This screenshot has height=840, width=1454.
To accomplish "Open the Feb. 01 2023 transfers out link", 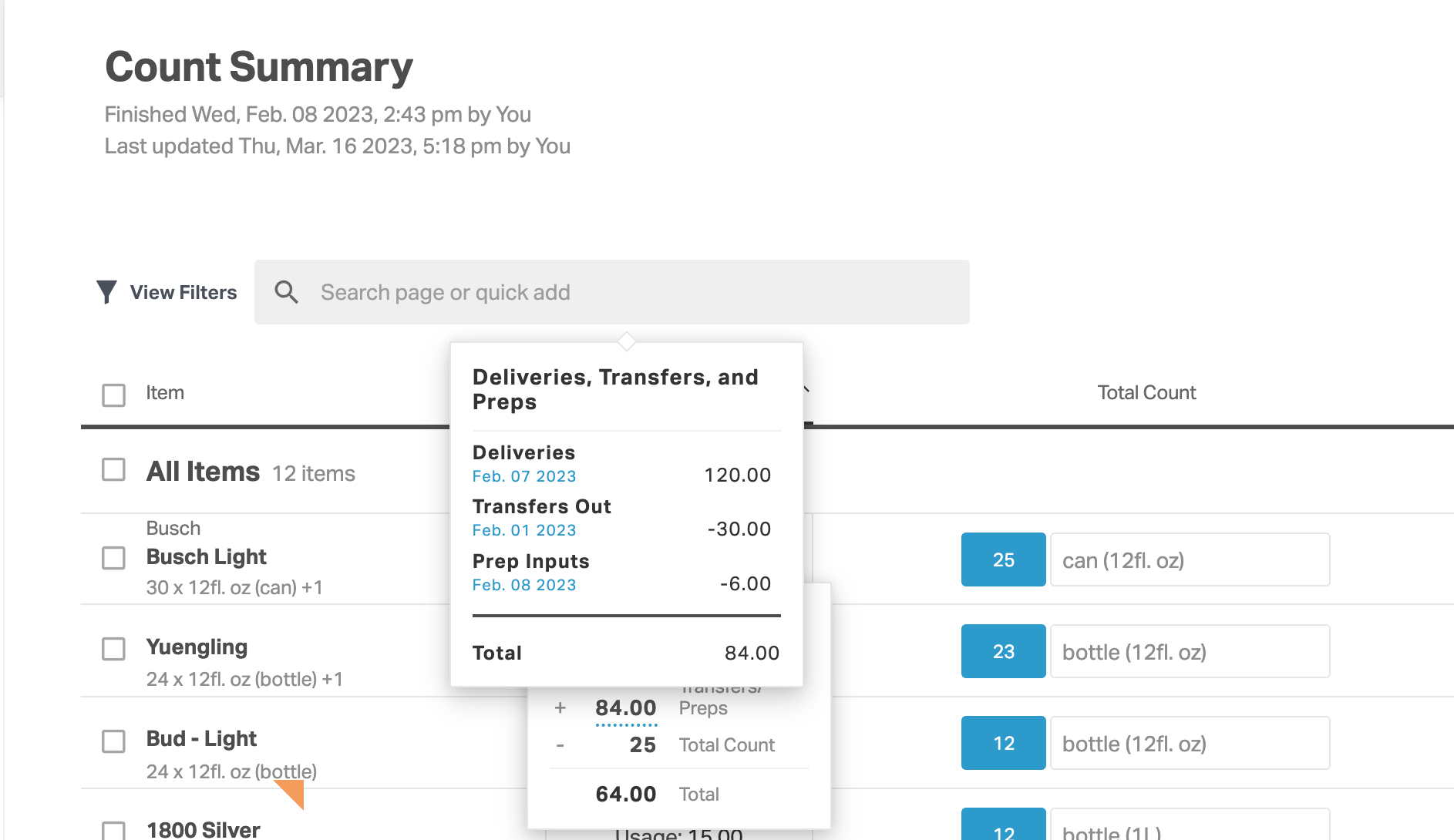I will pos(524,530).
